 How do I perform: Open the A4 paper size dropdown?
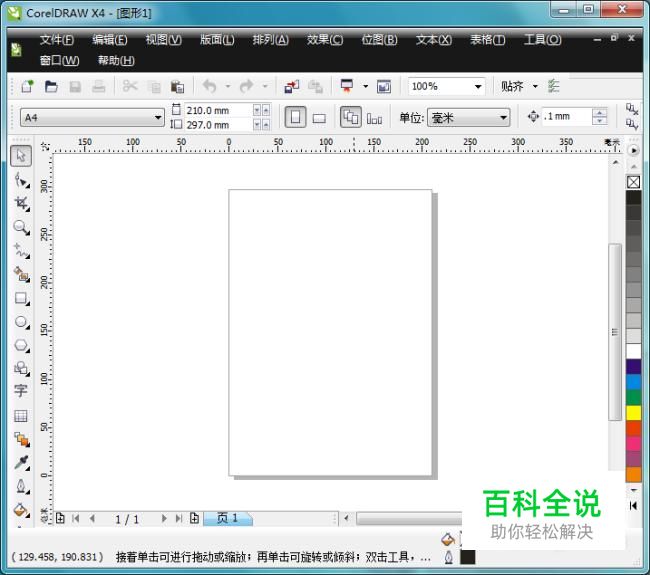(158, 118)
